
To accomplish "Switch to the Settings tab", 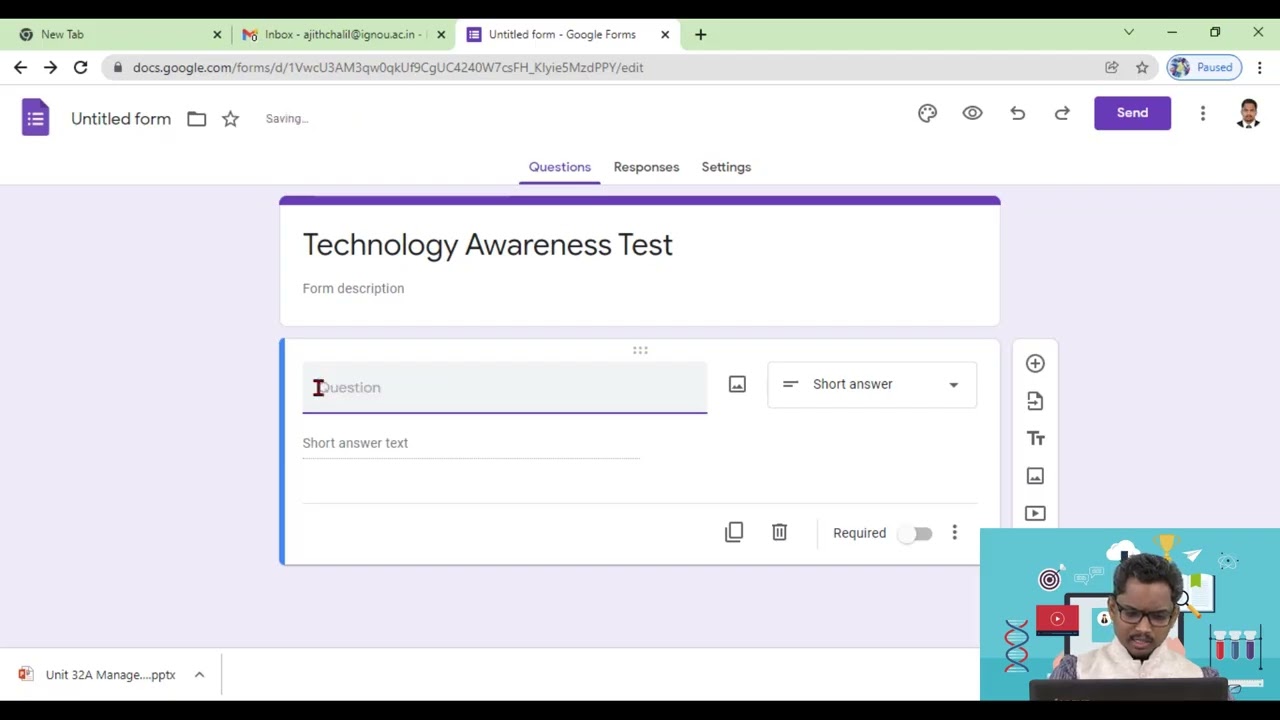I will [726, 167].
